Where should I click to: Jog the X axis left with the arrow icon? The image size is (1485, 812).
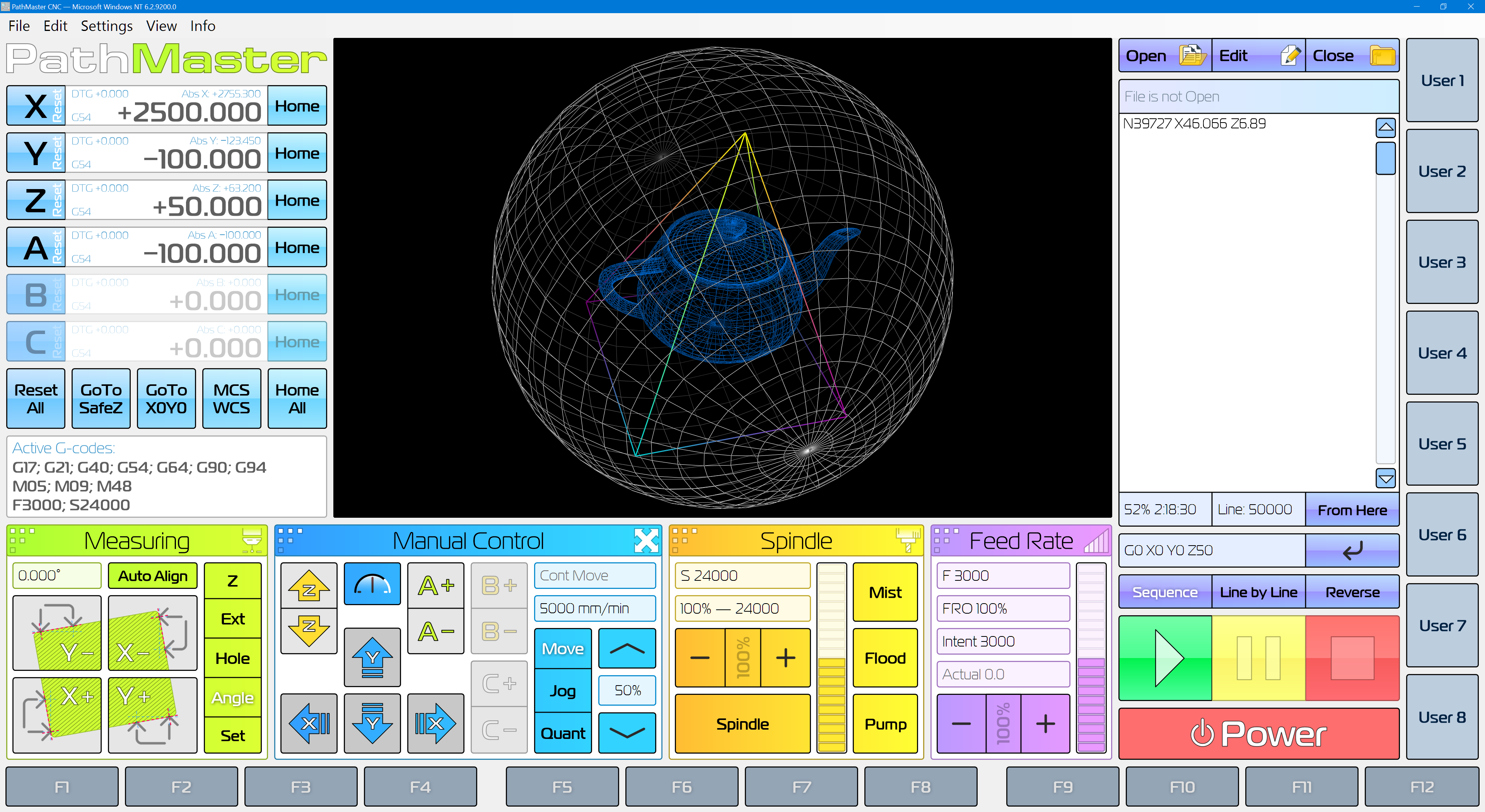click(309, 723)
